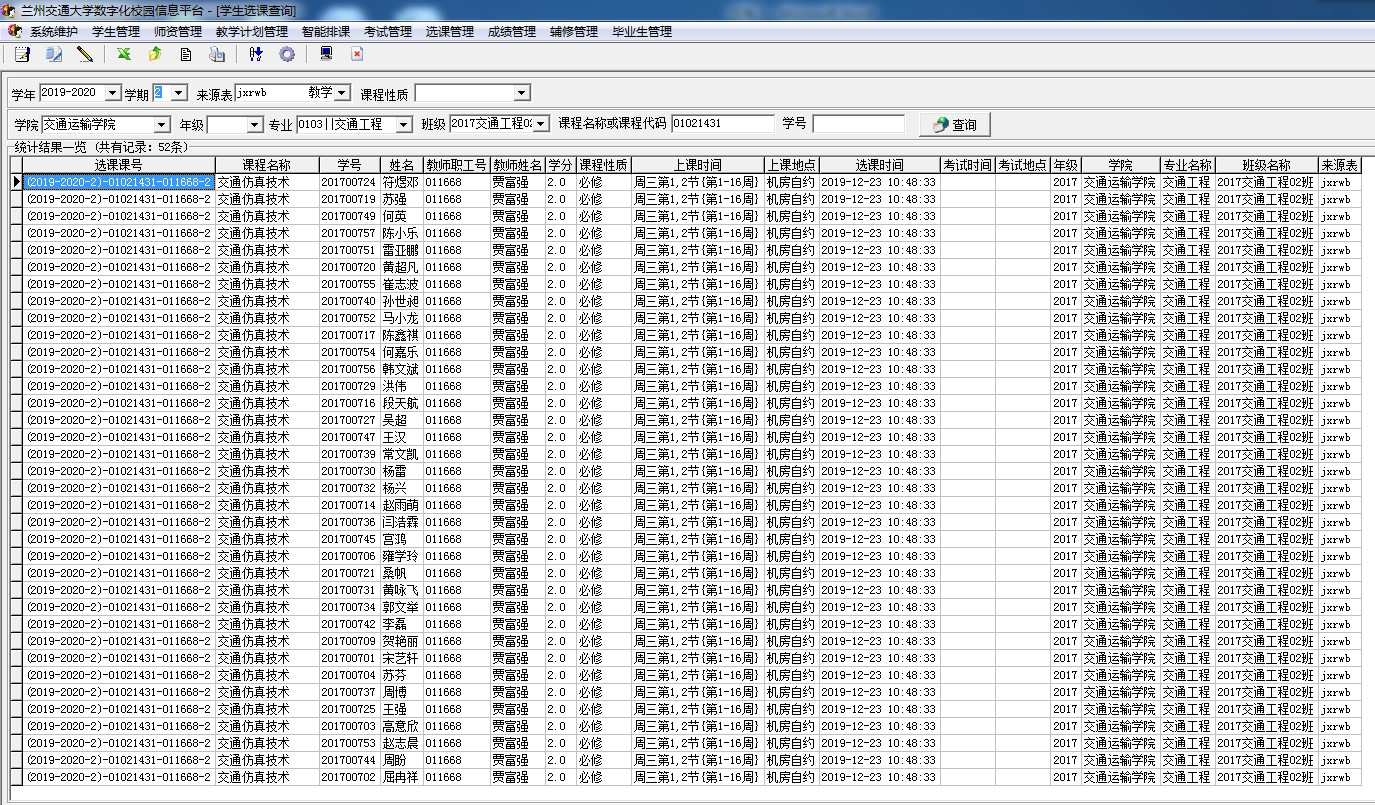
Task: Click the pencil edit toolbar icon
Action: pyautogui.click(x=85, y=54)
